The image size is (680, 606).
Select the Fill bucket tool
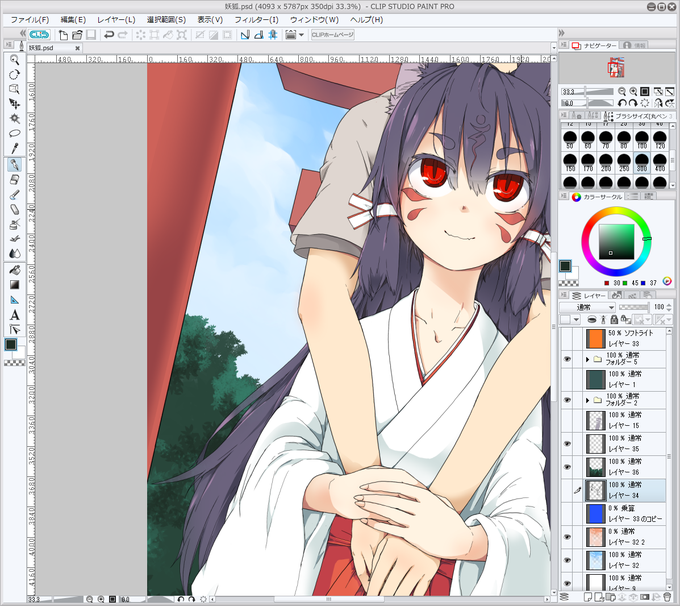pyautogui.click(x=14, y=270)
